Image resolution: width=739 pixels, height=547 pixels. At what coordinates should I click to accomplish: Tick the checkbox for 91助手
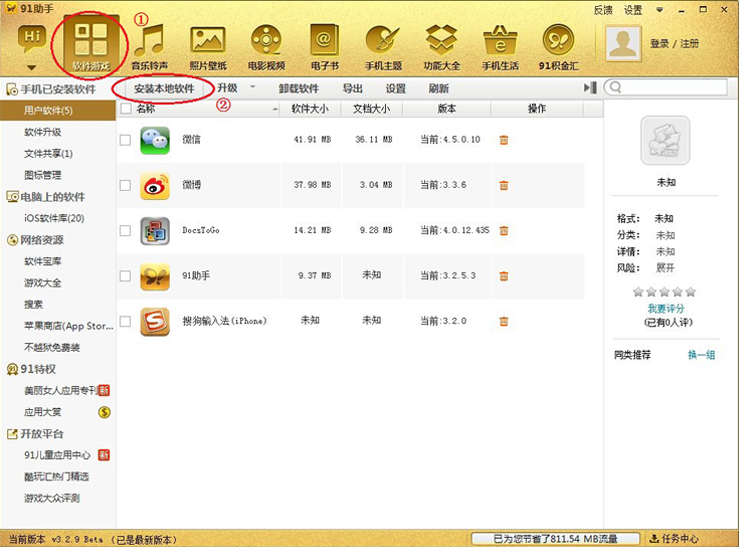(x=125, y=276)
